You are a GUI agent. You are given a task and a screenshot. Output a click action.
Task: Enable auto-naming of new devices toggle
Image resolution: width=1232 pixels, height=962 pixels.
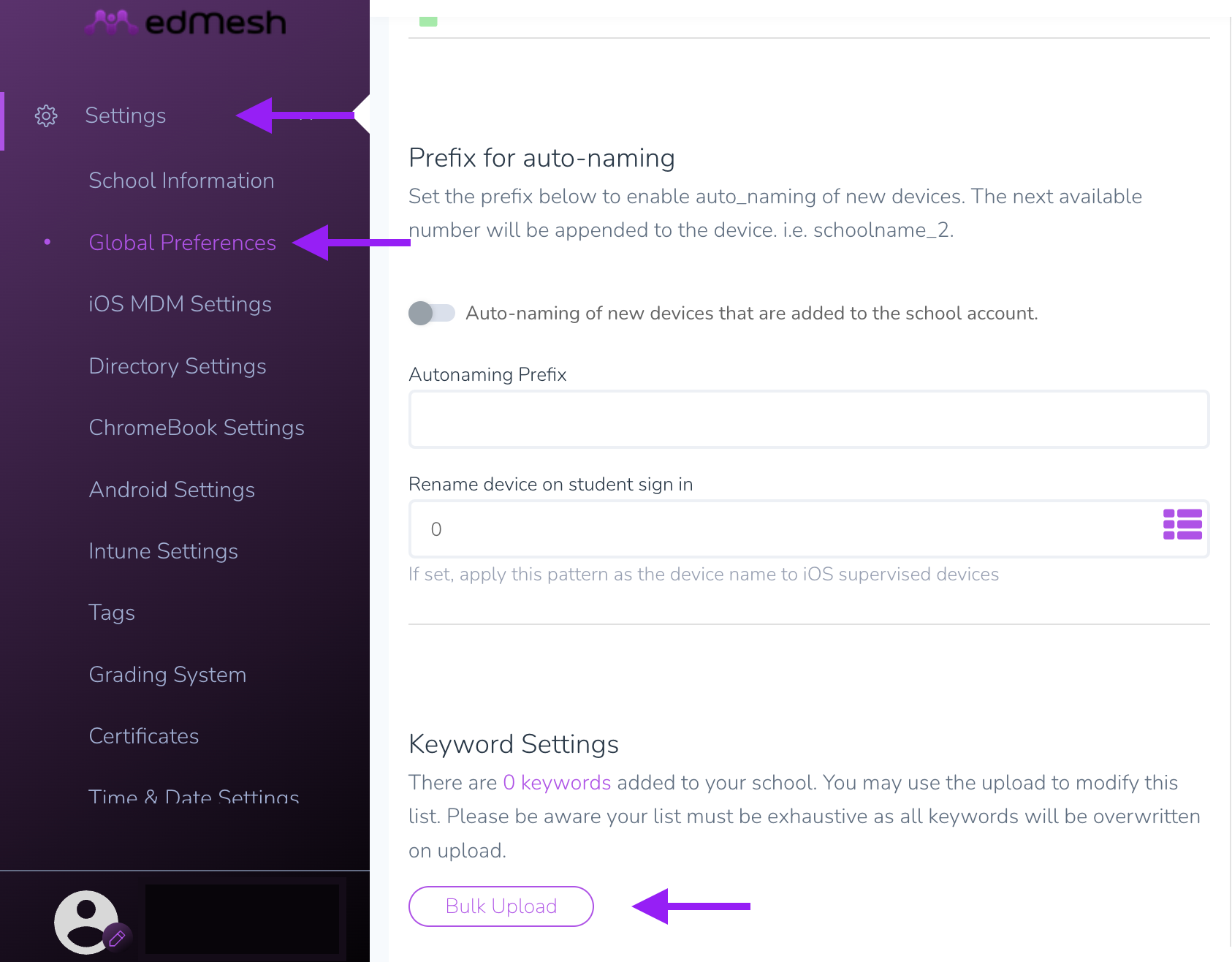tap(431, 313)
